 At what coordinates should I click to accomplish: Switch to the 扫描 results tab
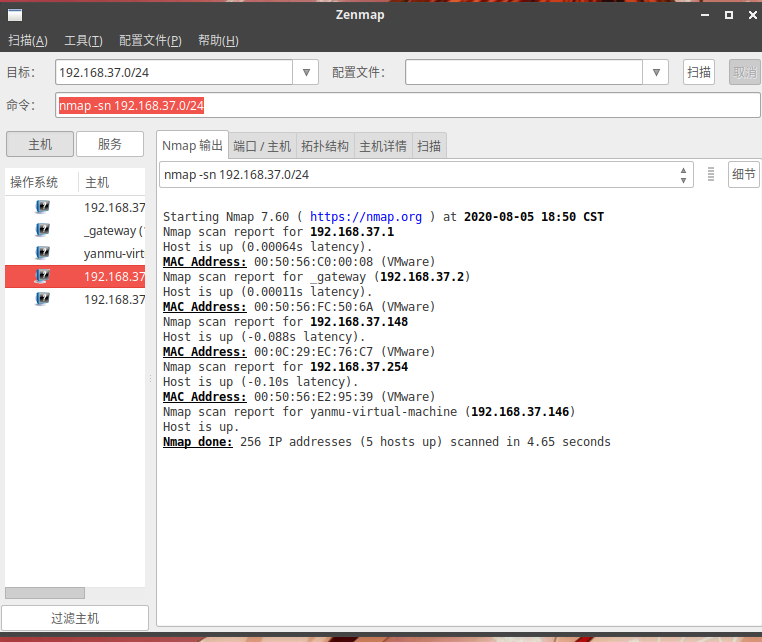point(429,146)
